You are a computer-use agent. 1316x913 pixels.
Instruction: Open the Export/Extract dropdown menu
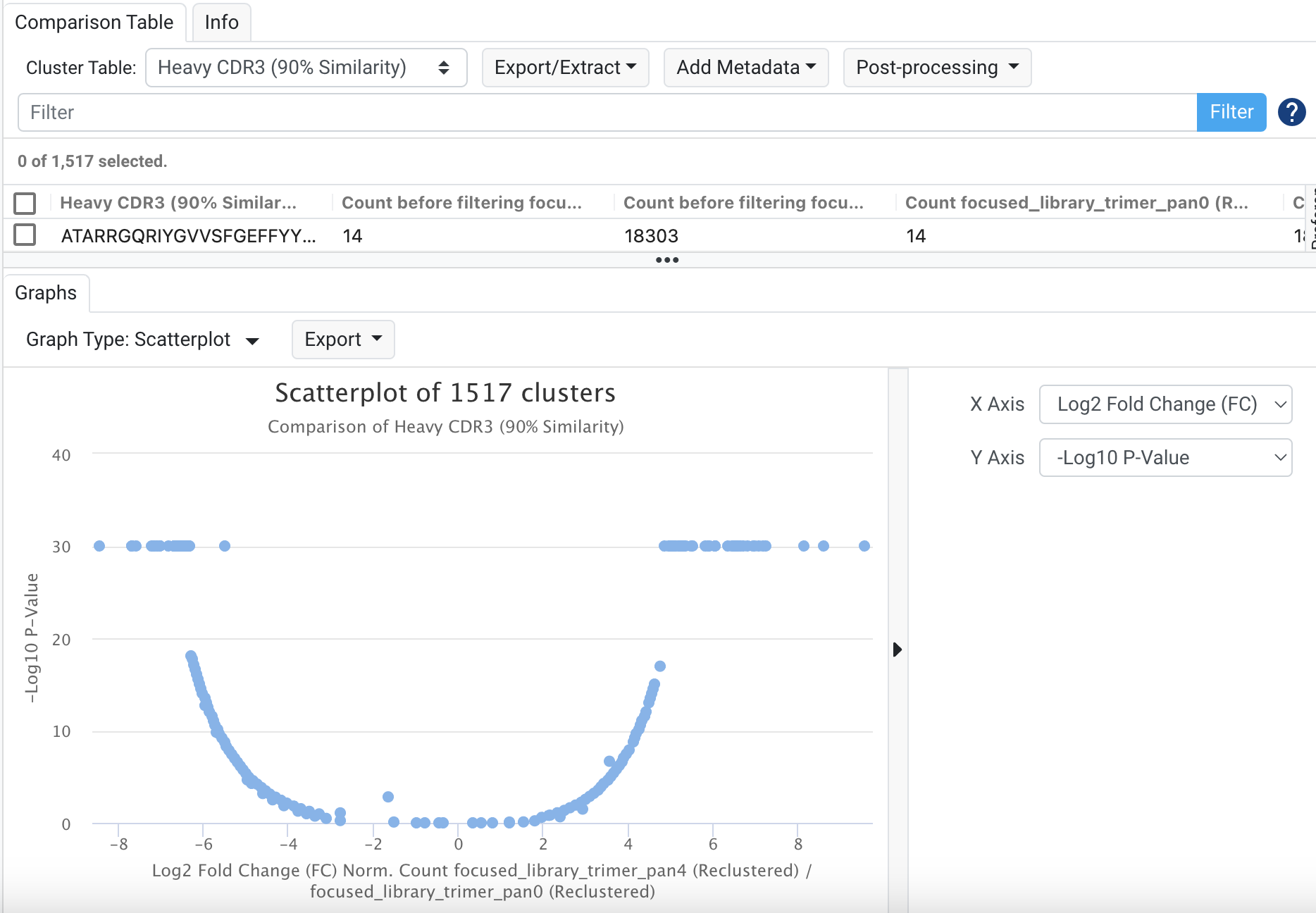tap(565, 68)
